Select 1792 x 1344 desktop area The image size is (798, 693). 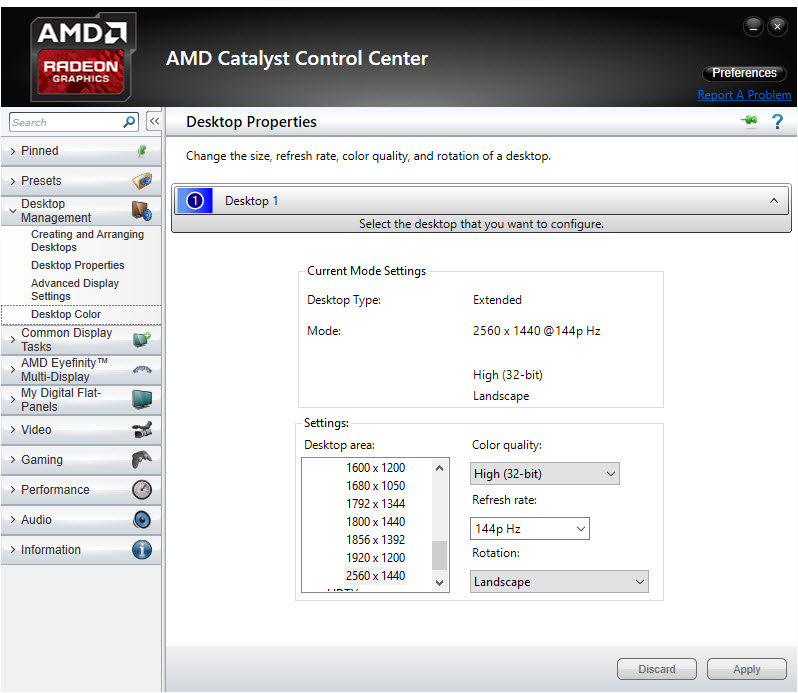click(376, 504)
